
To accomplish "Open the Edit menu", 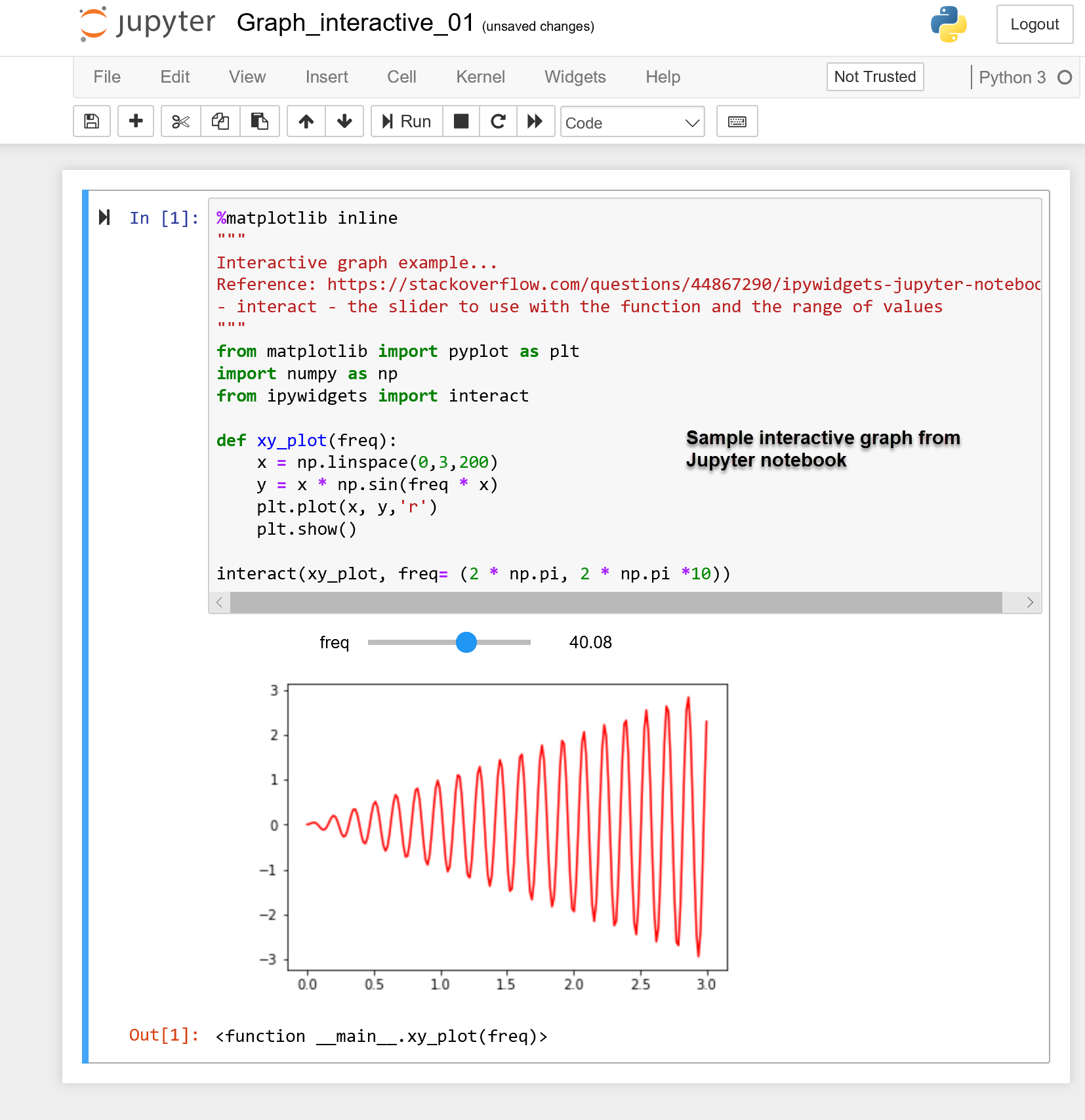I will (x=175, y=77).
